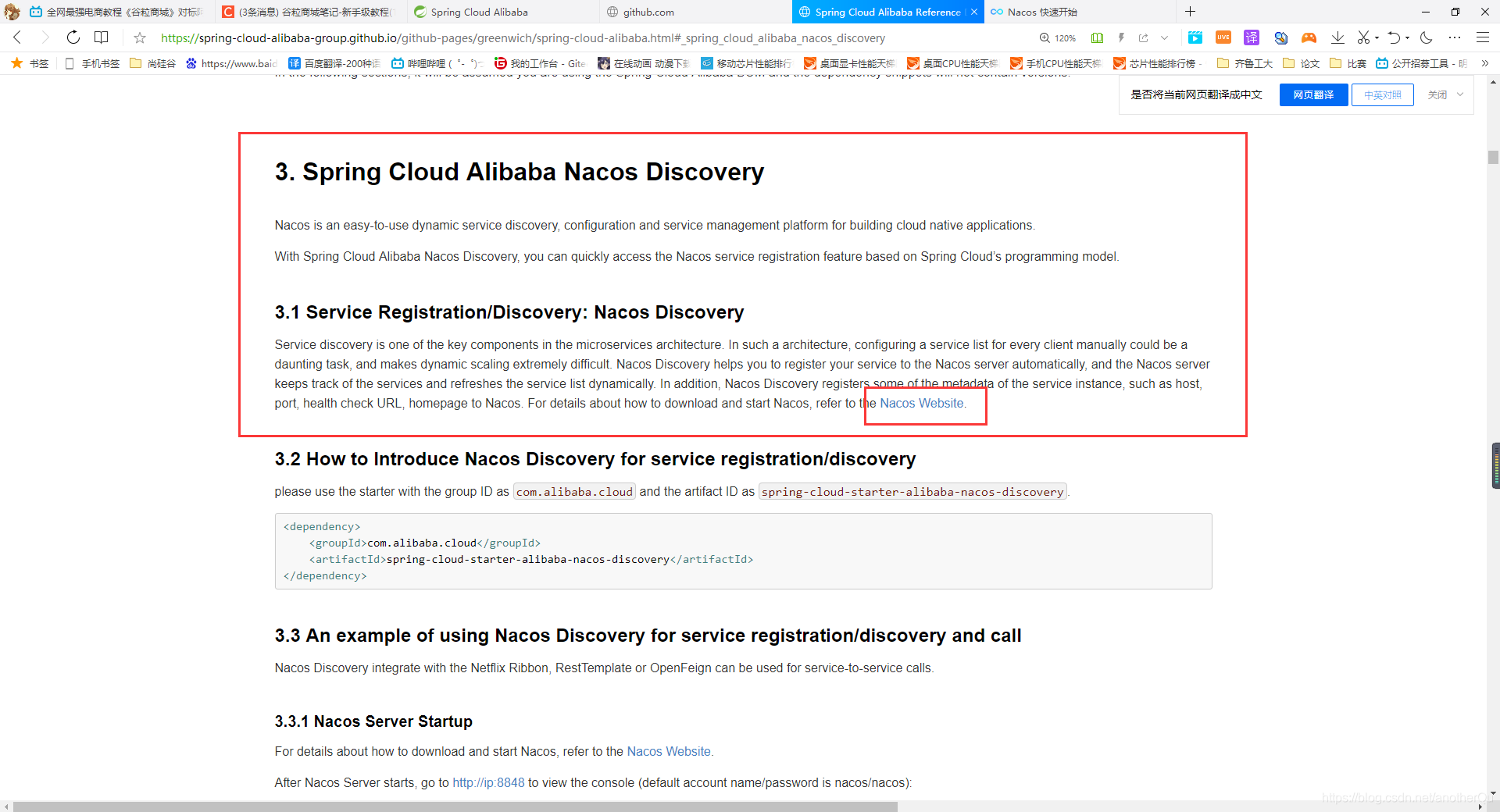Viewport: 1500px width, 812px height.
Task: Open a new browser tab
Action: pos(1190,12)
